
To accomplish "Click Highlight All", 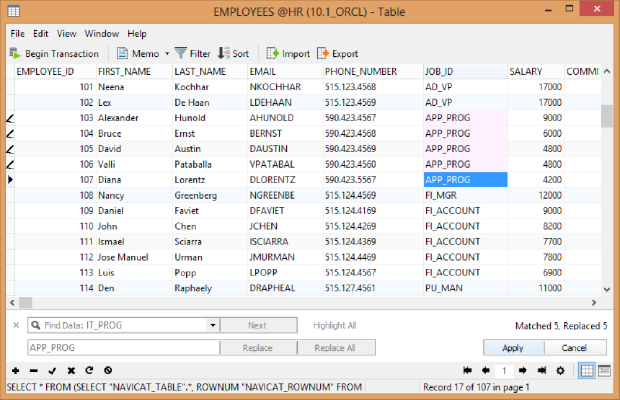I will click(x=335, y=325).
